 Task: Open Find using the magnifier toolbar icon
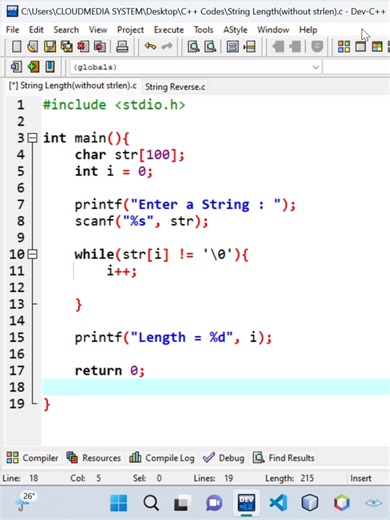pos(194,46)
